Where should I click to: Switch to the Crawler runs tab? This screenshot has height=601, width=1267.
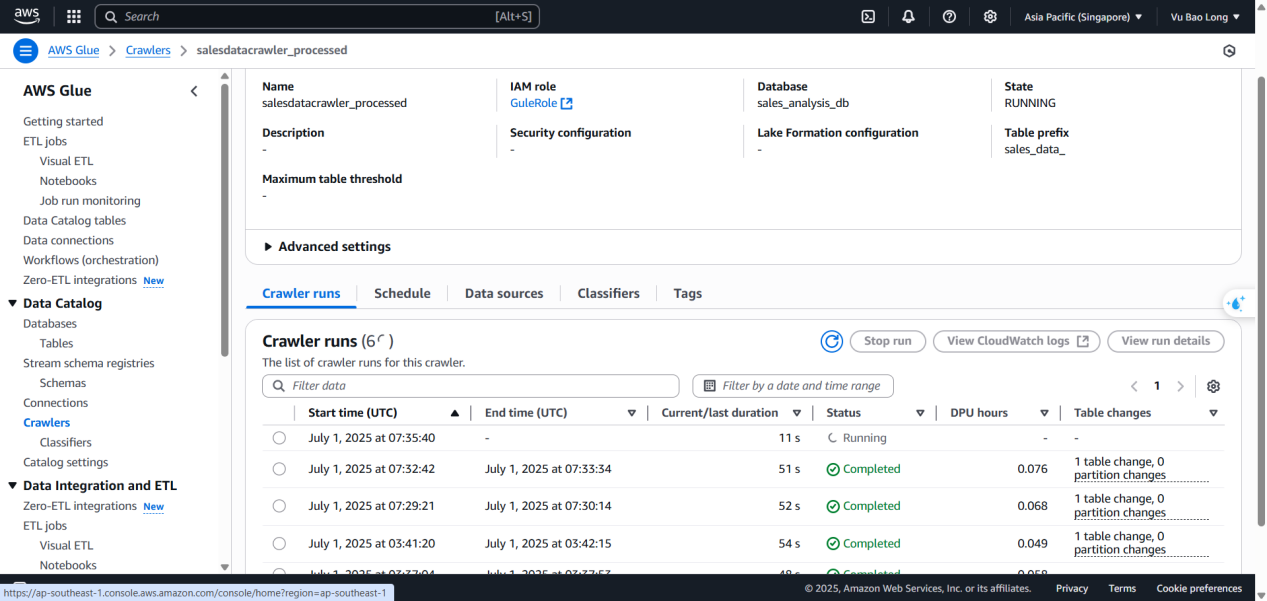301,294
